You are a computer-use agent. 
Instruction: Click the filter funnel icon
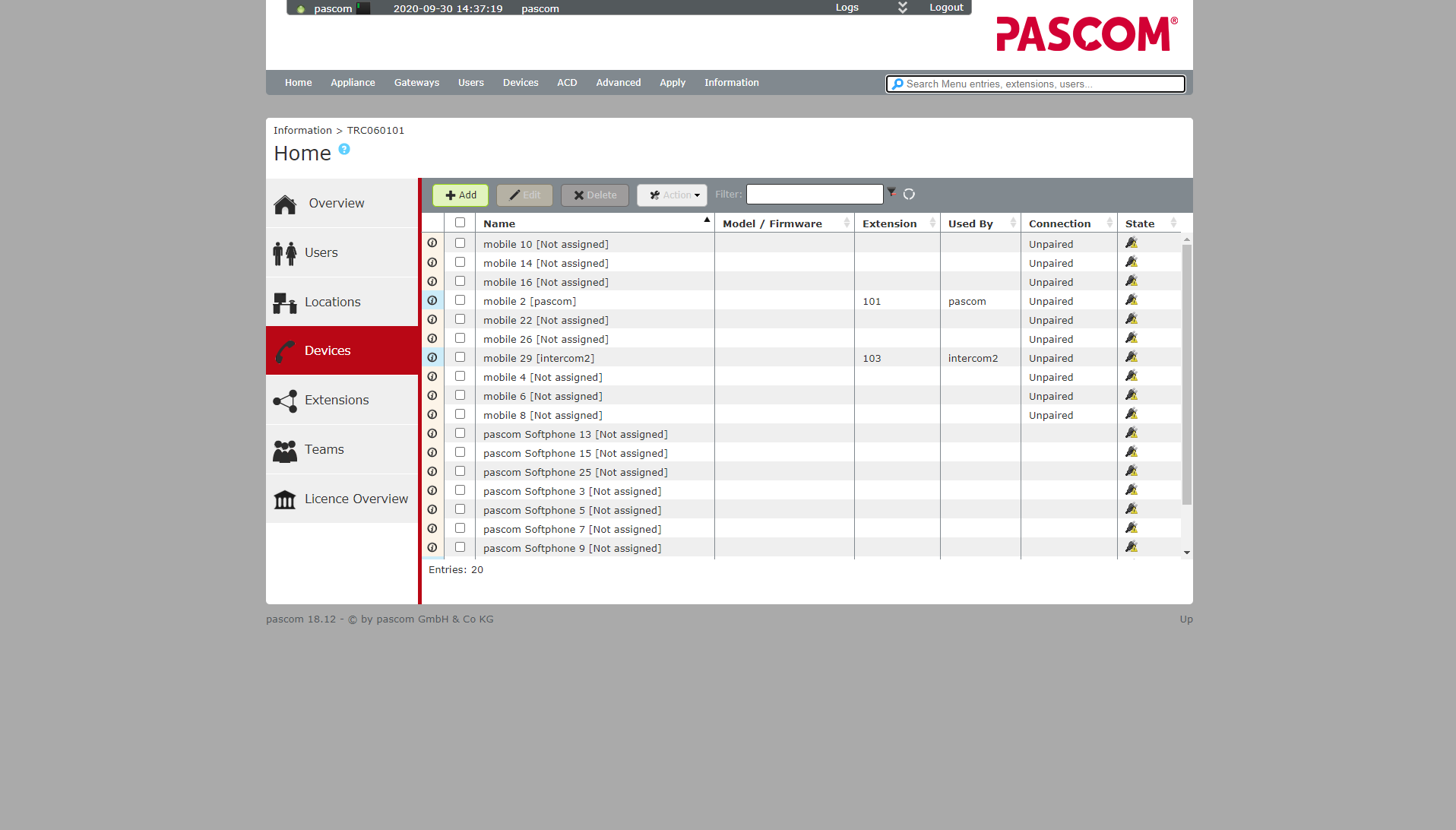coord(891,193)
